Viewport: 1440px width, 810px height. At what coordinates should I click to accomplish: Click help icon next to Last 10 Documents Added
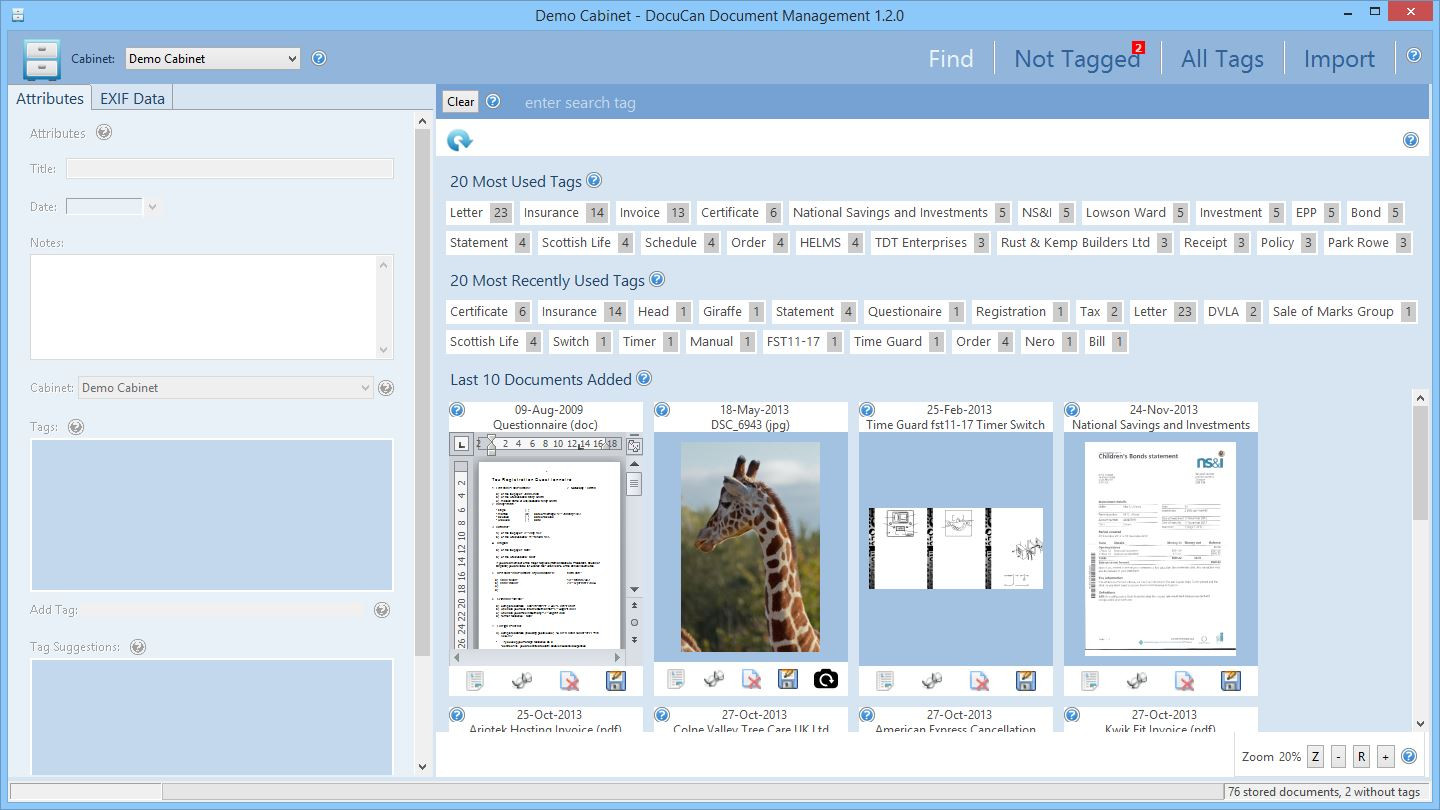644,379
